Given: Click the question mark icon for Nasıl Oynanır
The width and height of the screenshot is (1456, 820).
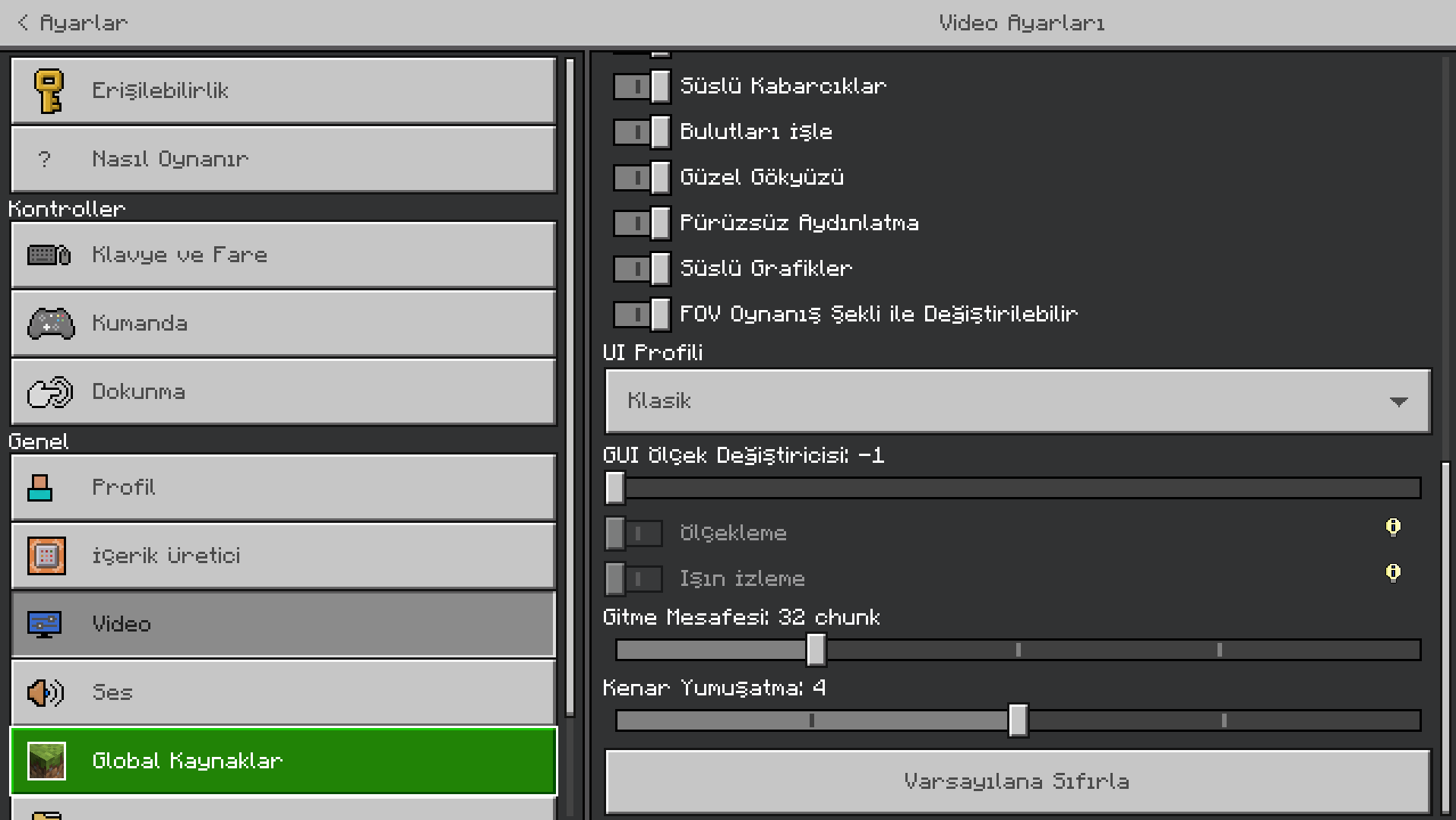Looking at the screenshot, I should (x=44, y=160).
